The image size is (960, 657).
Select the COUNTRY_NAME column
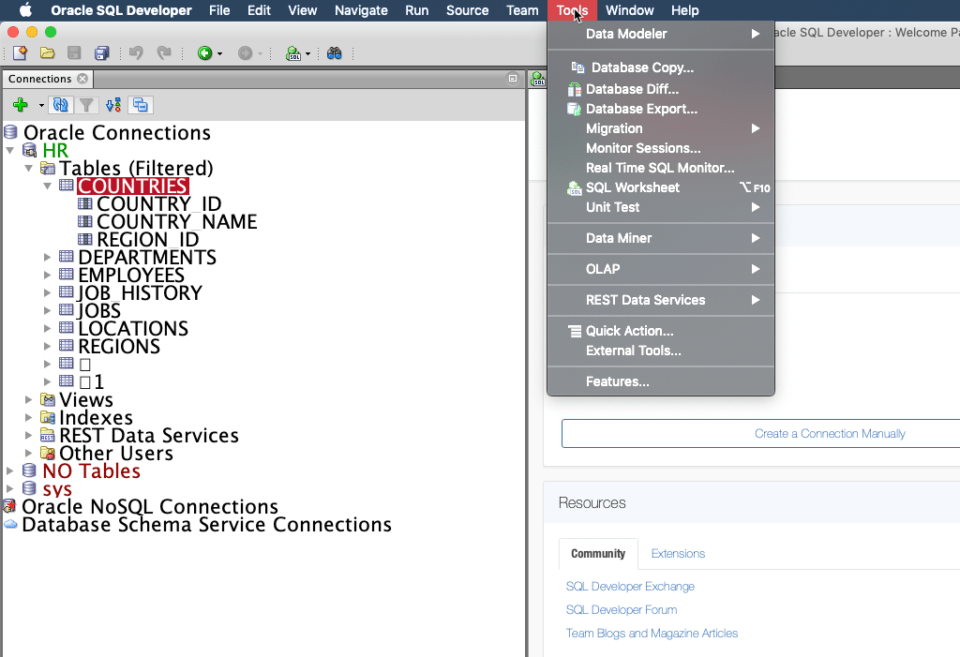click(177, 221)
